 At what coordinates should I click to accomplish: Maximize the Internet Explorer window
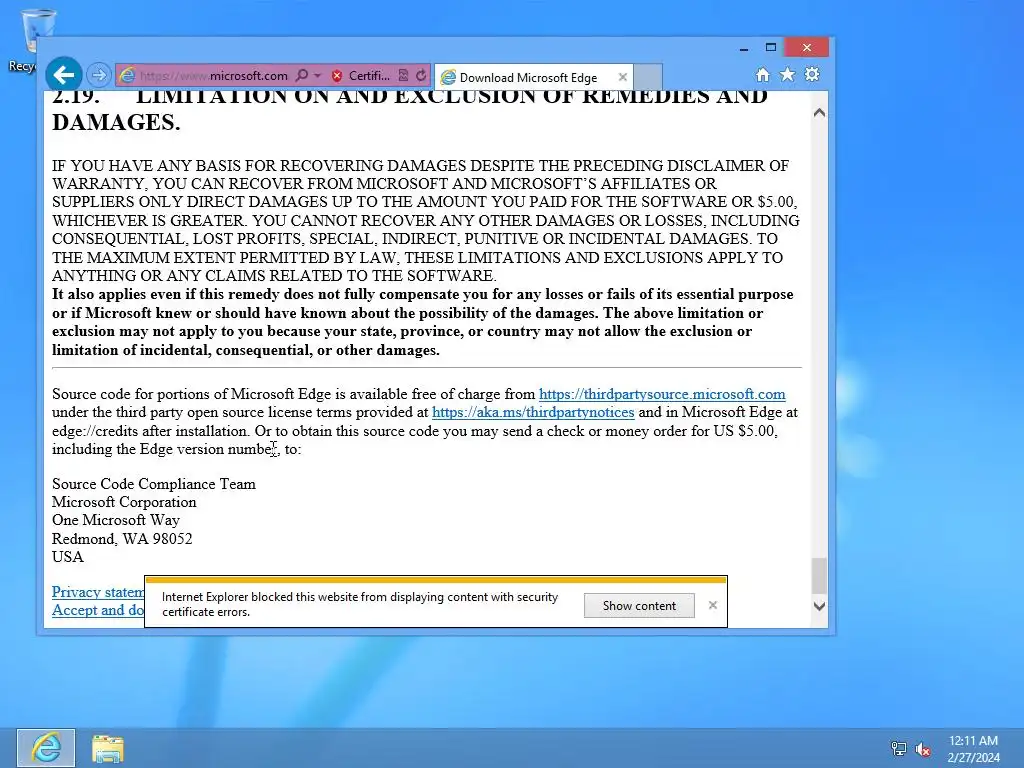pyautogui.click(x=771, y=48)
